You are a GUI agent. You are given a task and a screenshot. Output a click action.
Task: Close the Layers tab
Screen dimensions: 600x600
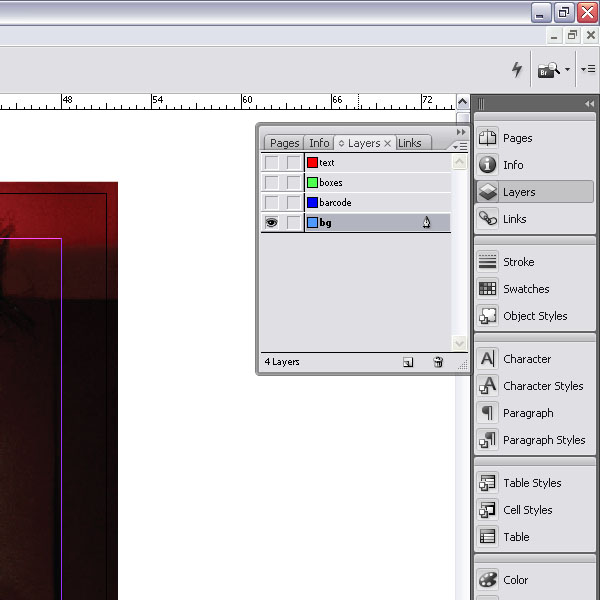[388, 143]
